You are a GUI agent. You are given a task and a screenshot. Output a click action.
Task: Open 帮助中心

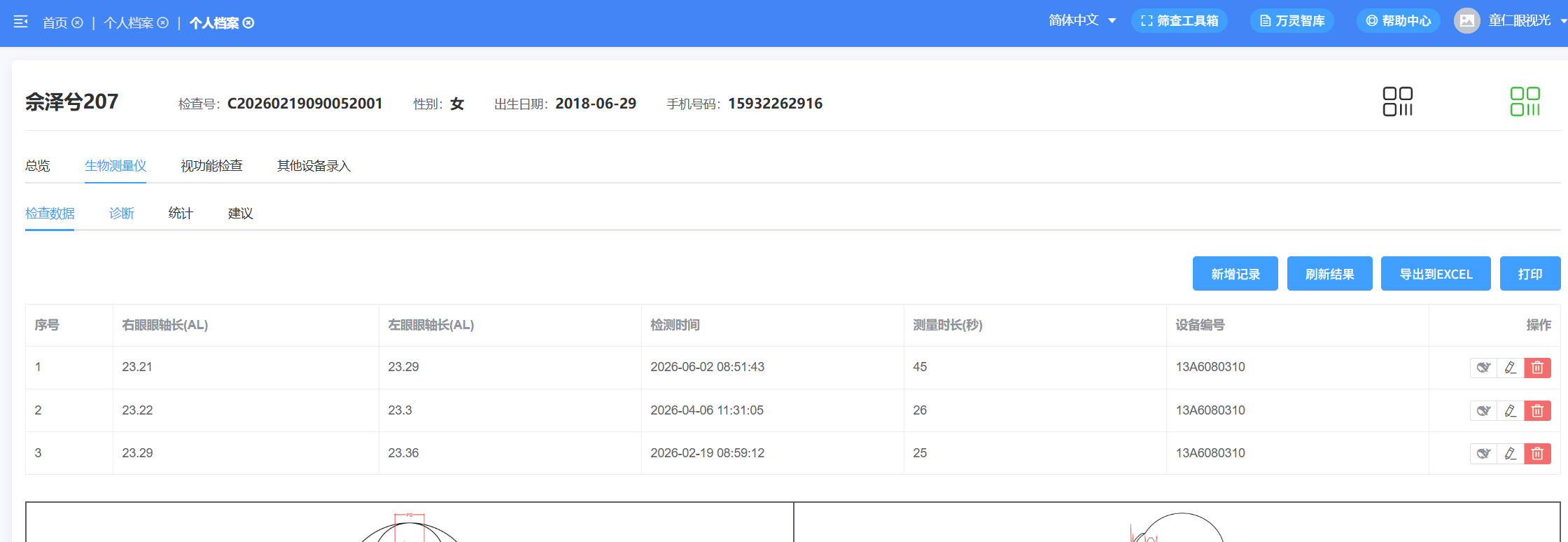tap(1399, 21)
